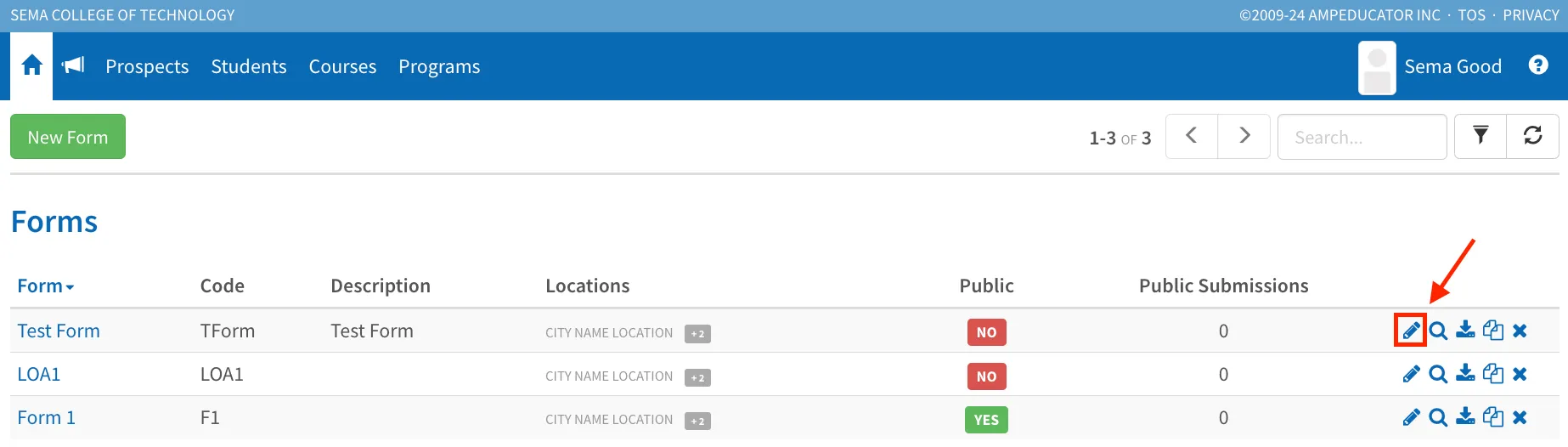This screenshot has width=1568, height=447.
Task: Edit the LOA1 form
Action: (1411, 374)
